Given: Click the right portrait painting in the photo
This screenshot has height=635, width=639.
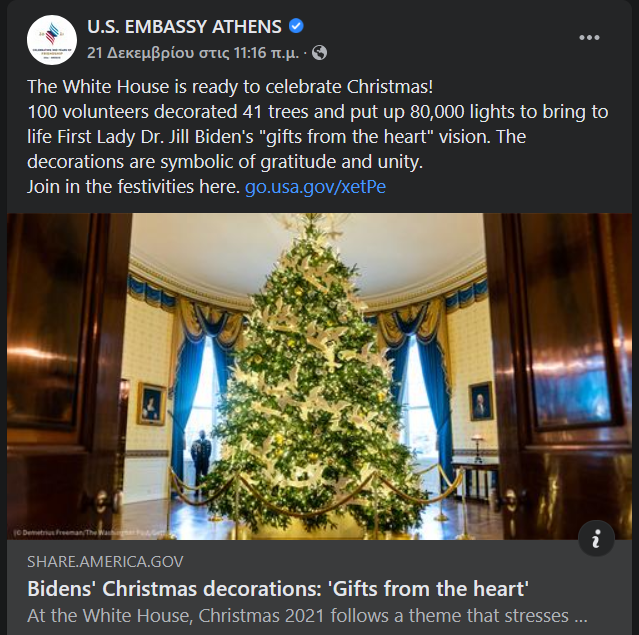Looking at the screenshot, I should click(x=481, y=401).
